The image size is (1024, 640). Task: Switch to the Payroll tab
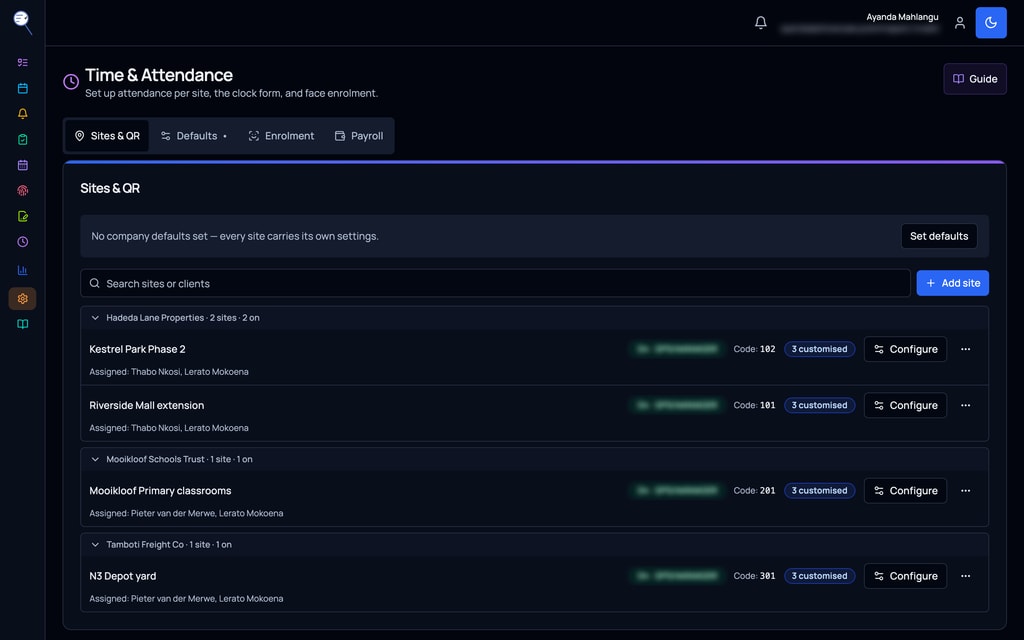(359, 136)
